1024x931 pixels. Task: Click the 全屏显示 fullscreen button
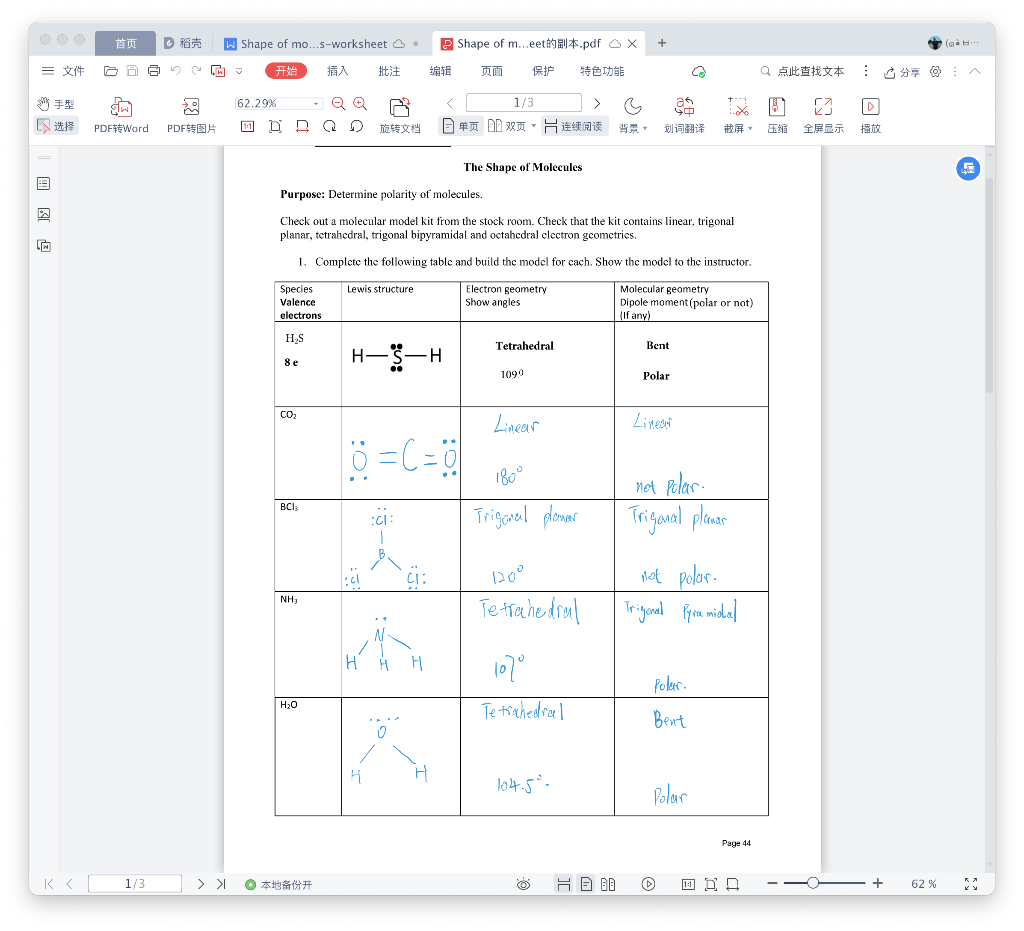824,115
